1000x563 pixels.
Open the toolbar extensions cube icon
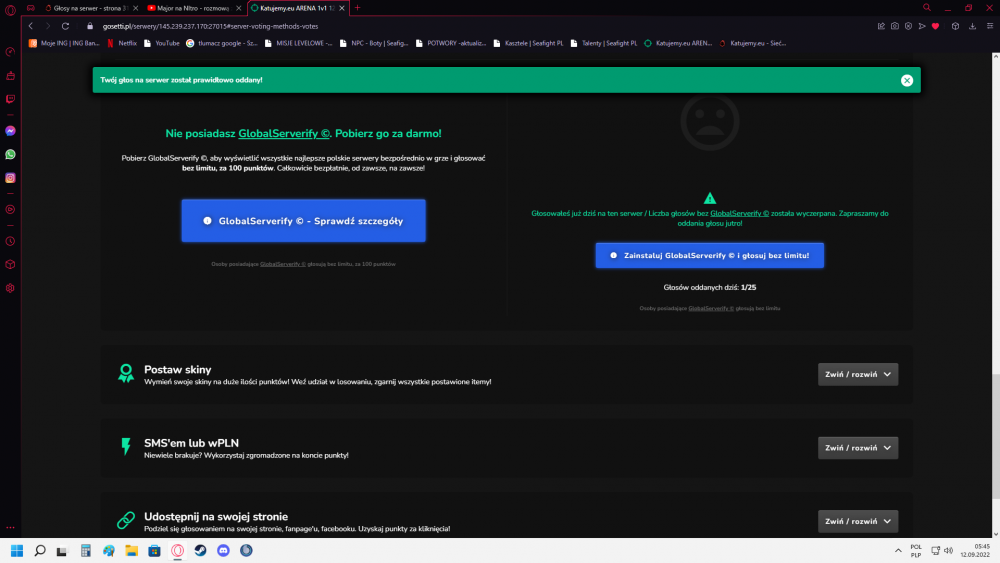click(955, 26)
